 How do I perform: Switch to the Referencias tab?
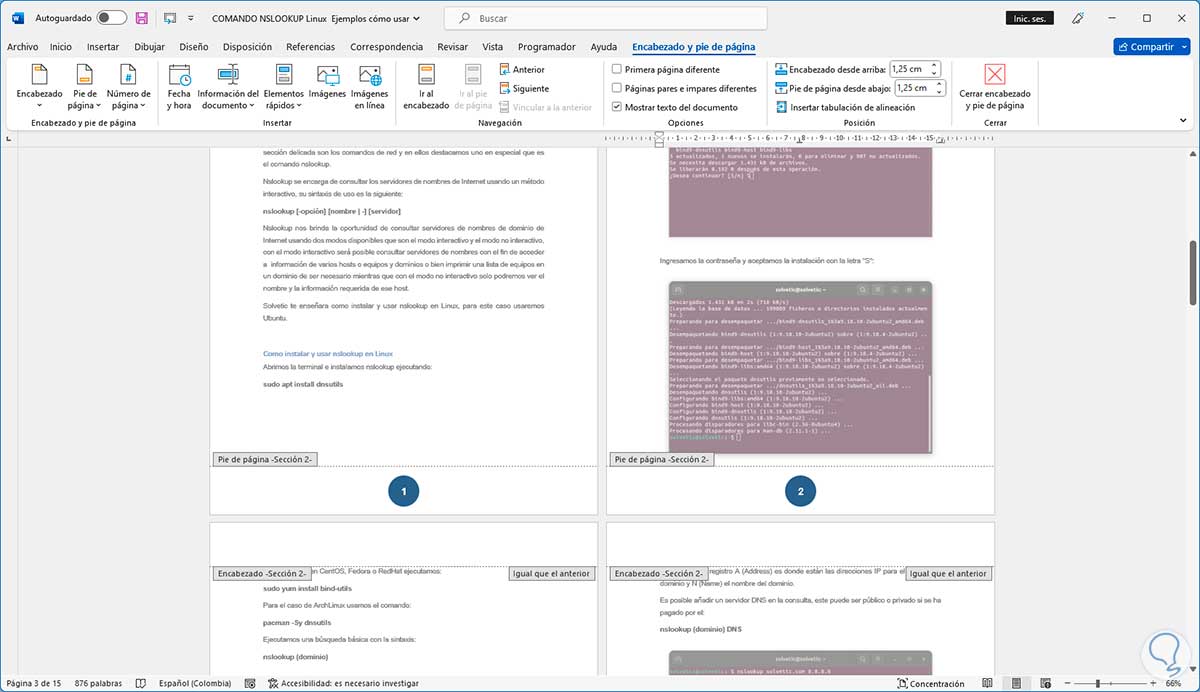(x=311, y=46)
